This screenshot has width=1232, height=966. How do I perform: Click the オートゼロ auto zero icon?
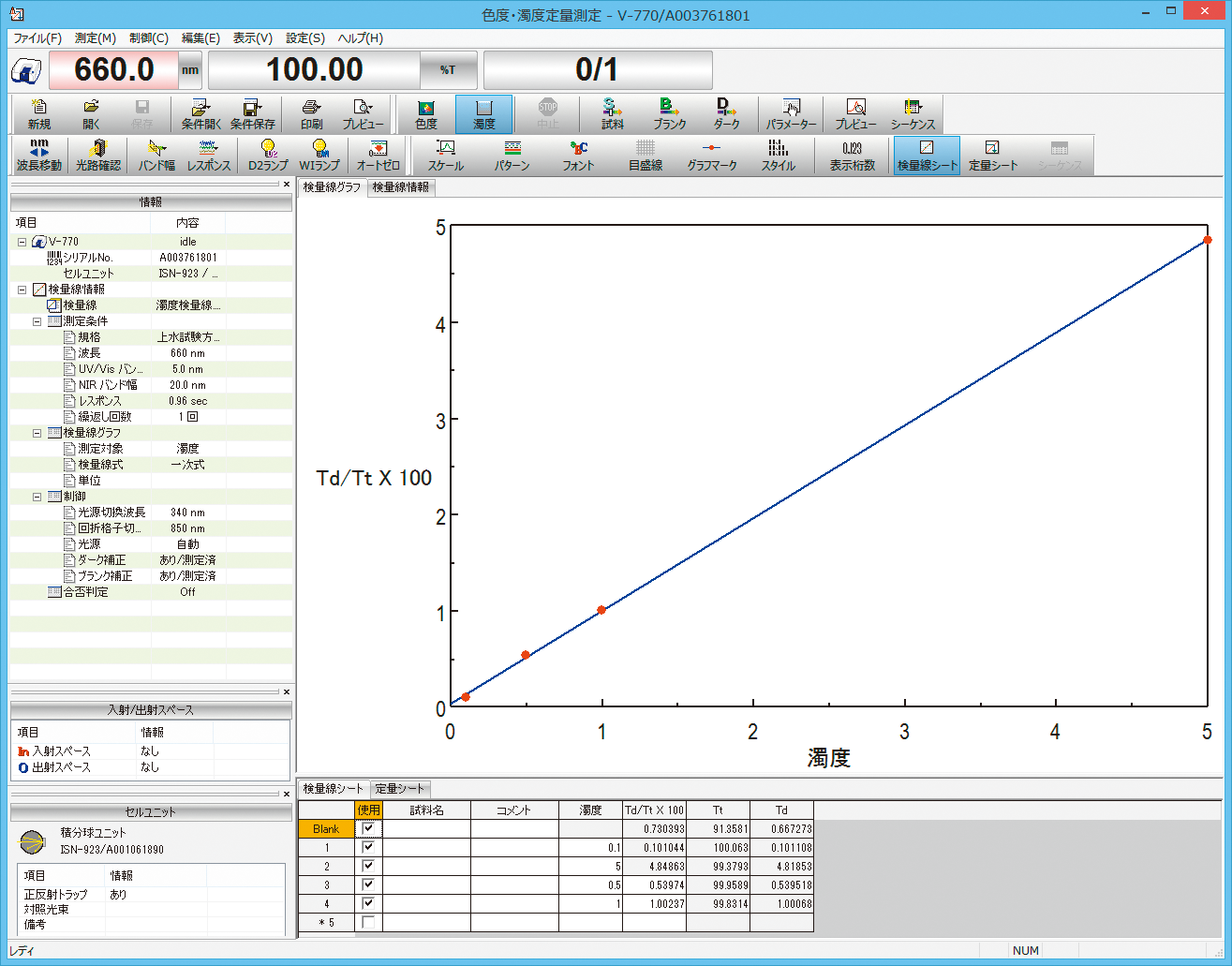[379, 156]
